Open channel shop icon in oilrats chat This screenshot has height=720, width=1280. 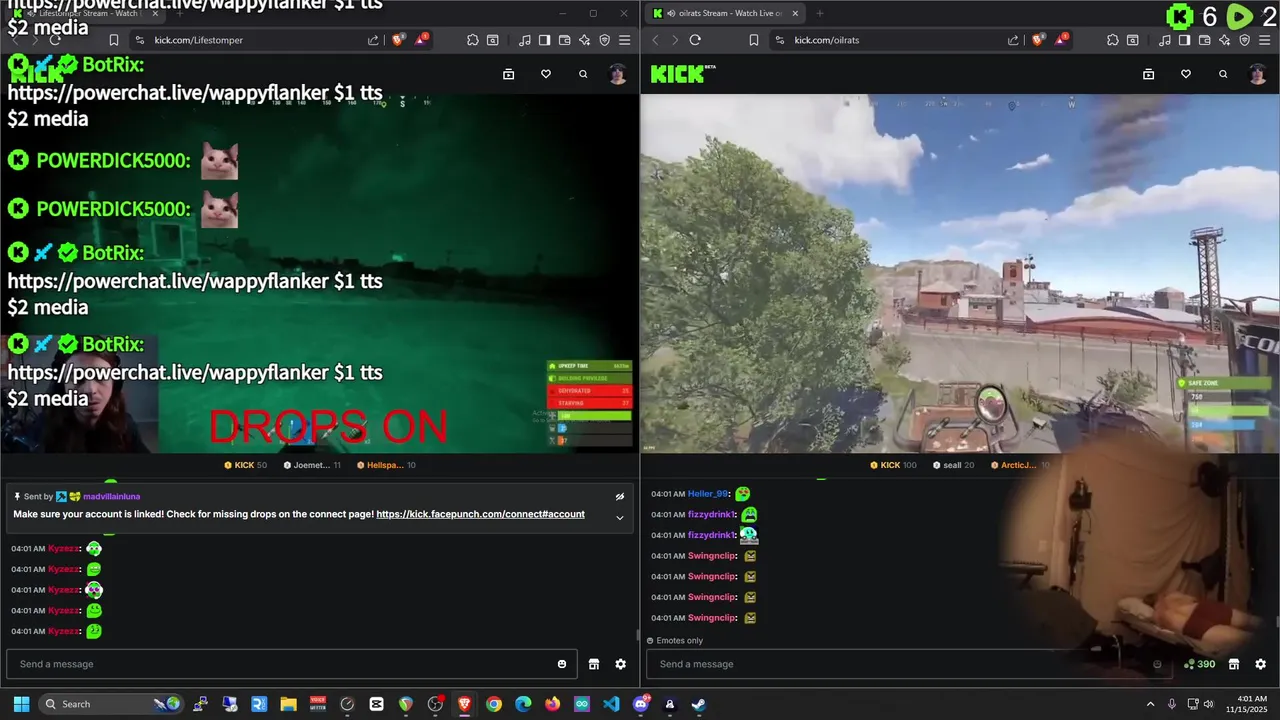[1234, 664]
